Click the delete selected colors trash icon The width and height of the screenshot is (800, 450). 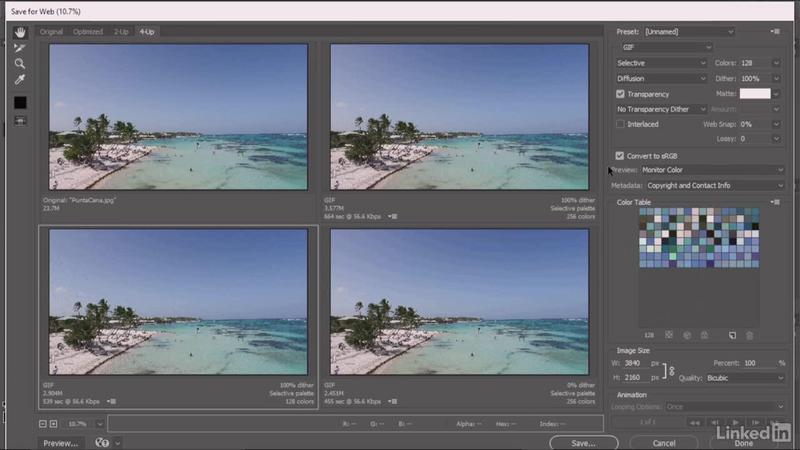pyautogui.click(x=749, y=335)
